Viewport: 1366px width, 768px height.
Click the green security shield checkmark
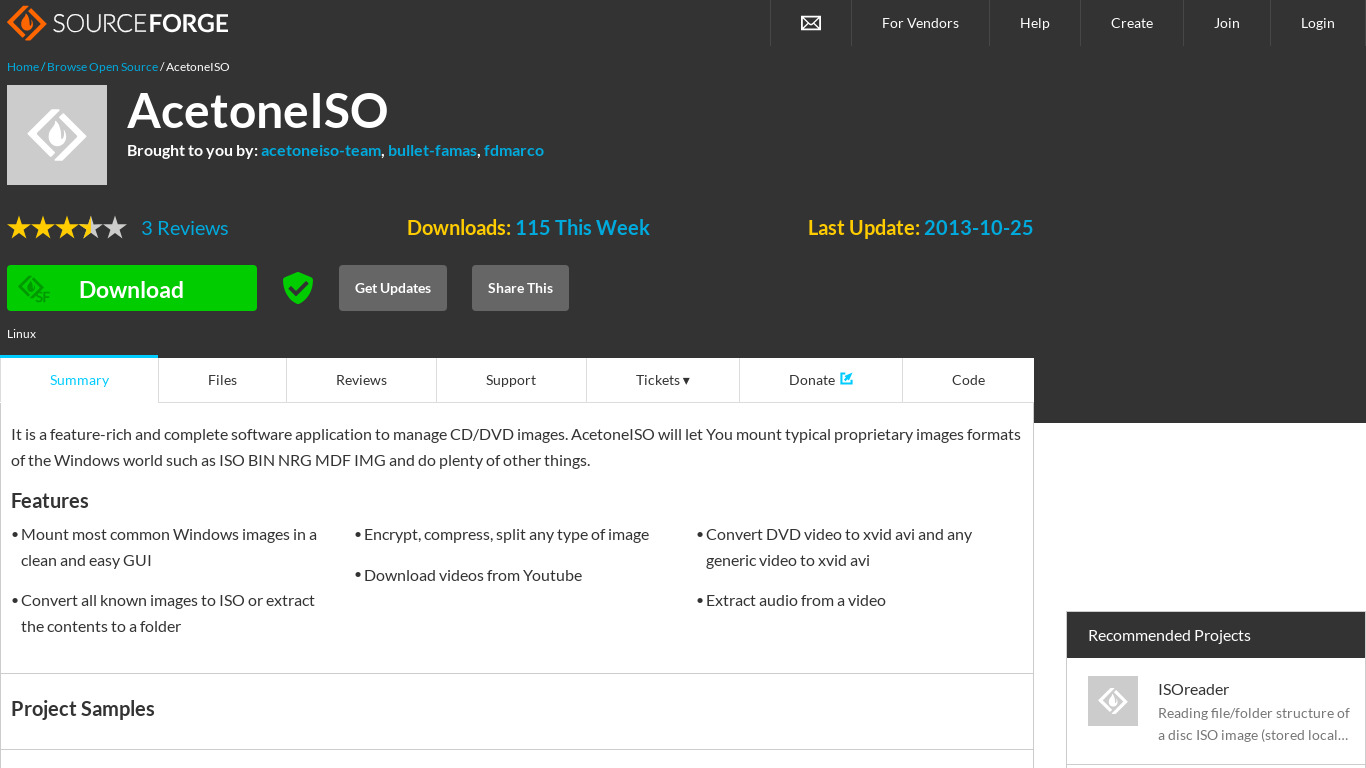point(298,288)
